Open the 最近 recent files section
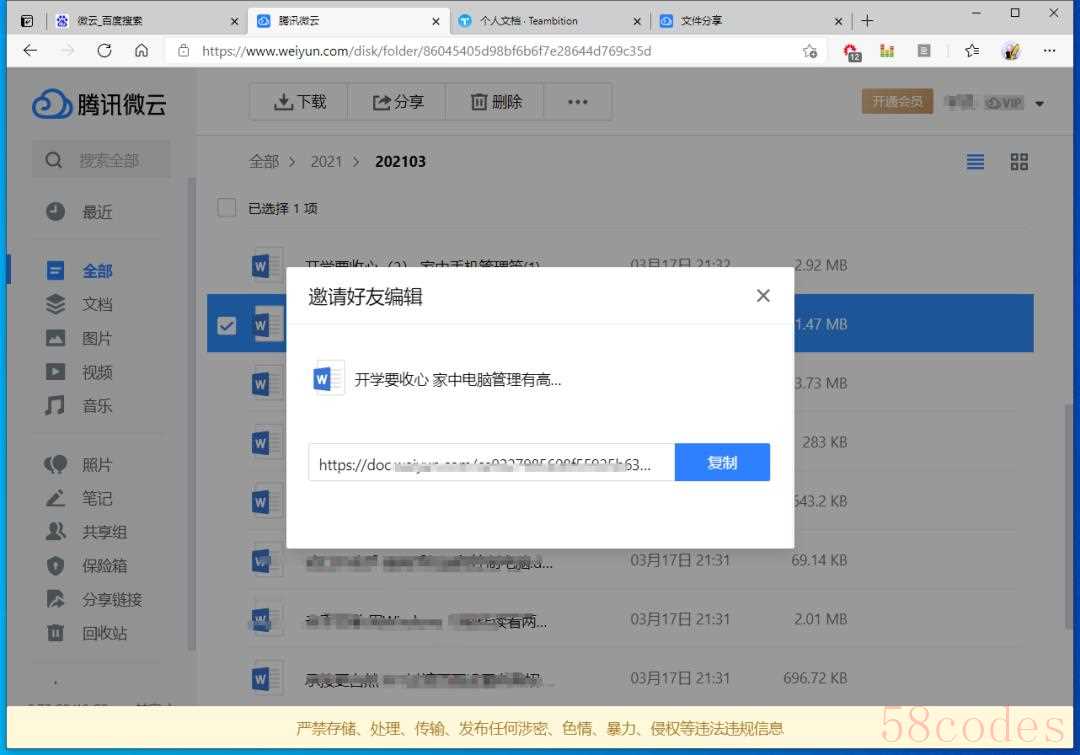The height and width of the screenshot is (755, 1080). (97, 212)
